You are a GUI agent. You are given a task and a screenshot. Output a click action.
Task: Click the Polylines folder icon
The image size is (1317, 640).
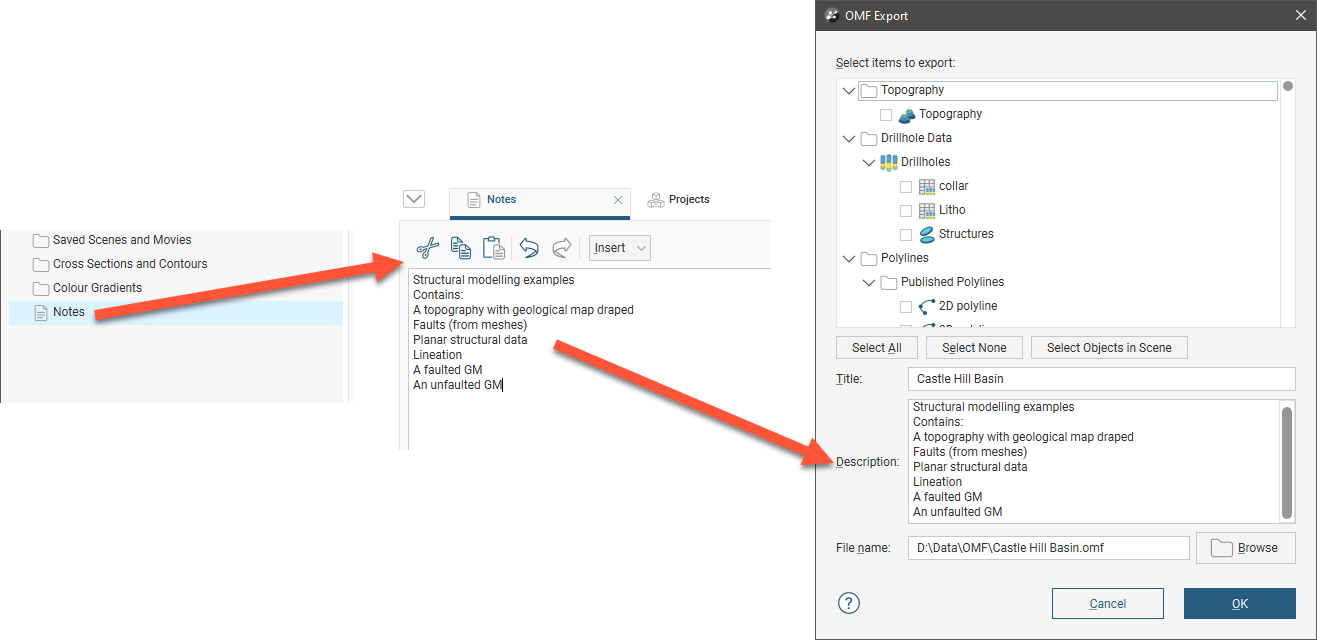tap(869, 259)
